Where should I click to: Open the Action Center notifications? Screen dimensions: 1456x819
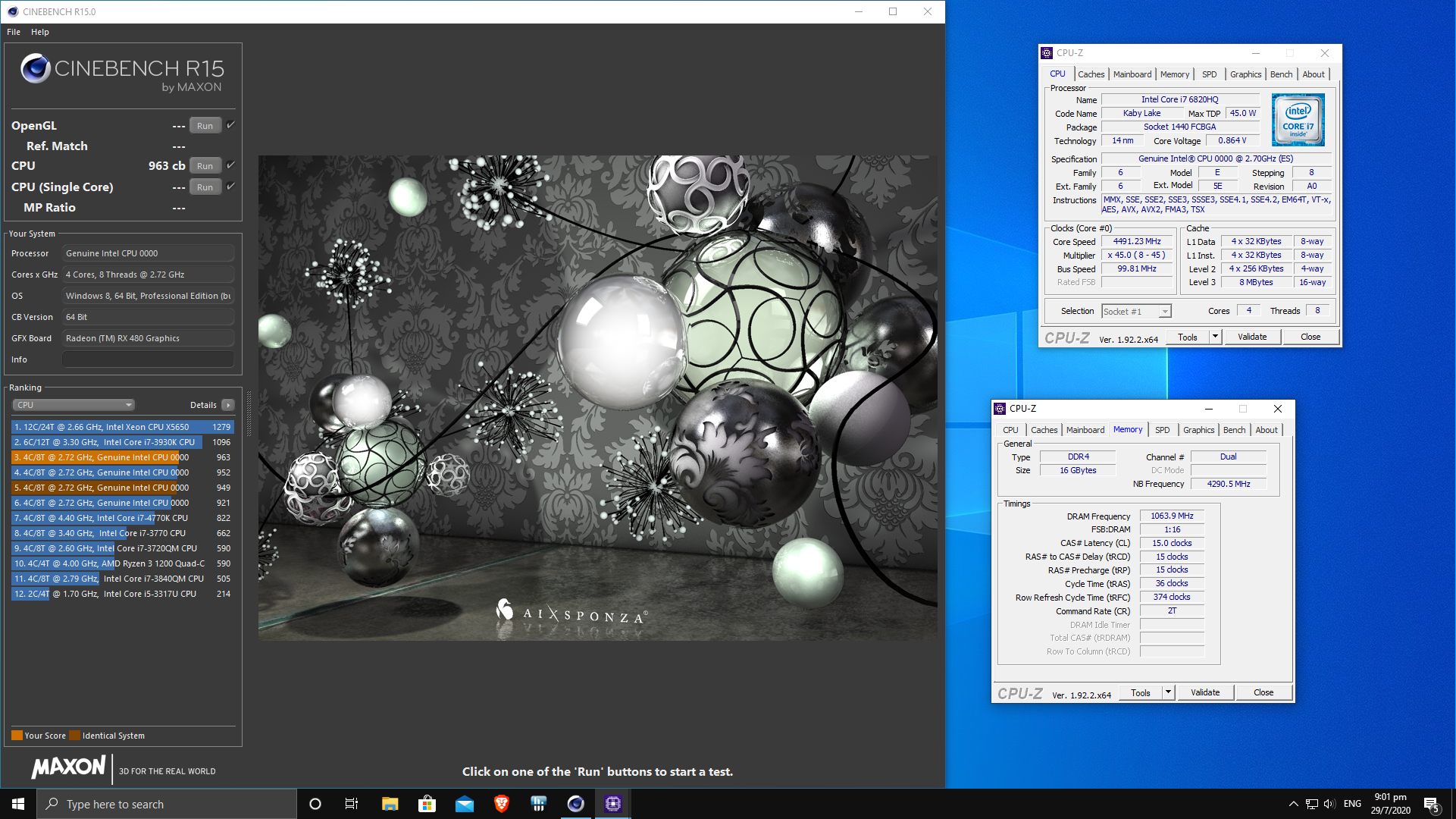click(1432, 804)
